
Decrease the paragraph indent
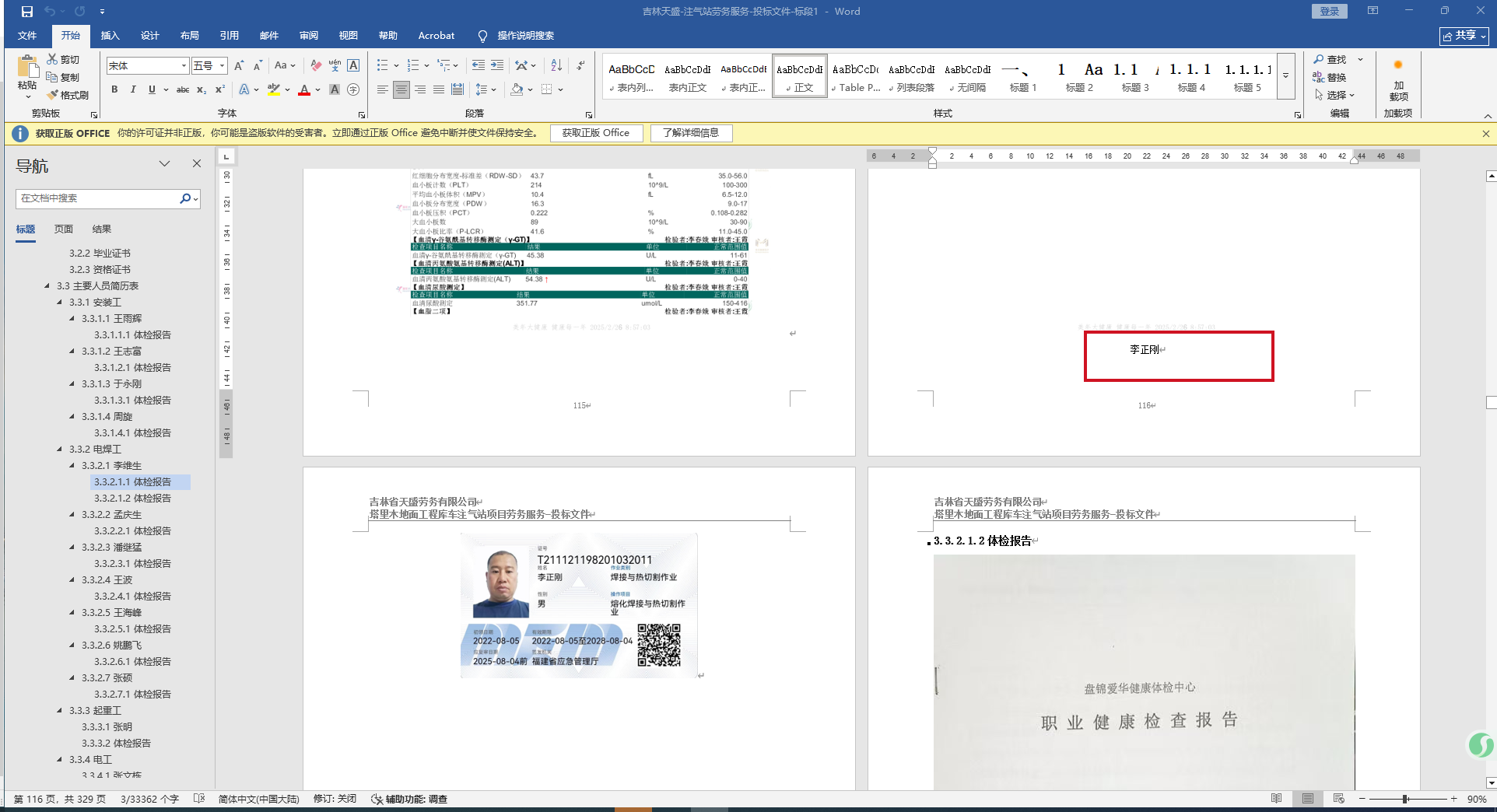[x=479, y=65]
